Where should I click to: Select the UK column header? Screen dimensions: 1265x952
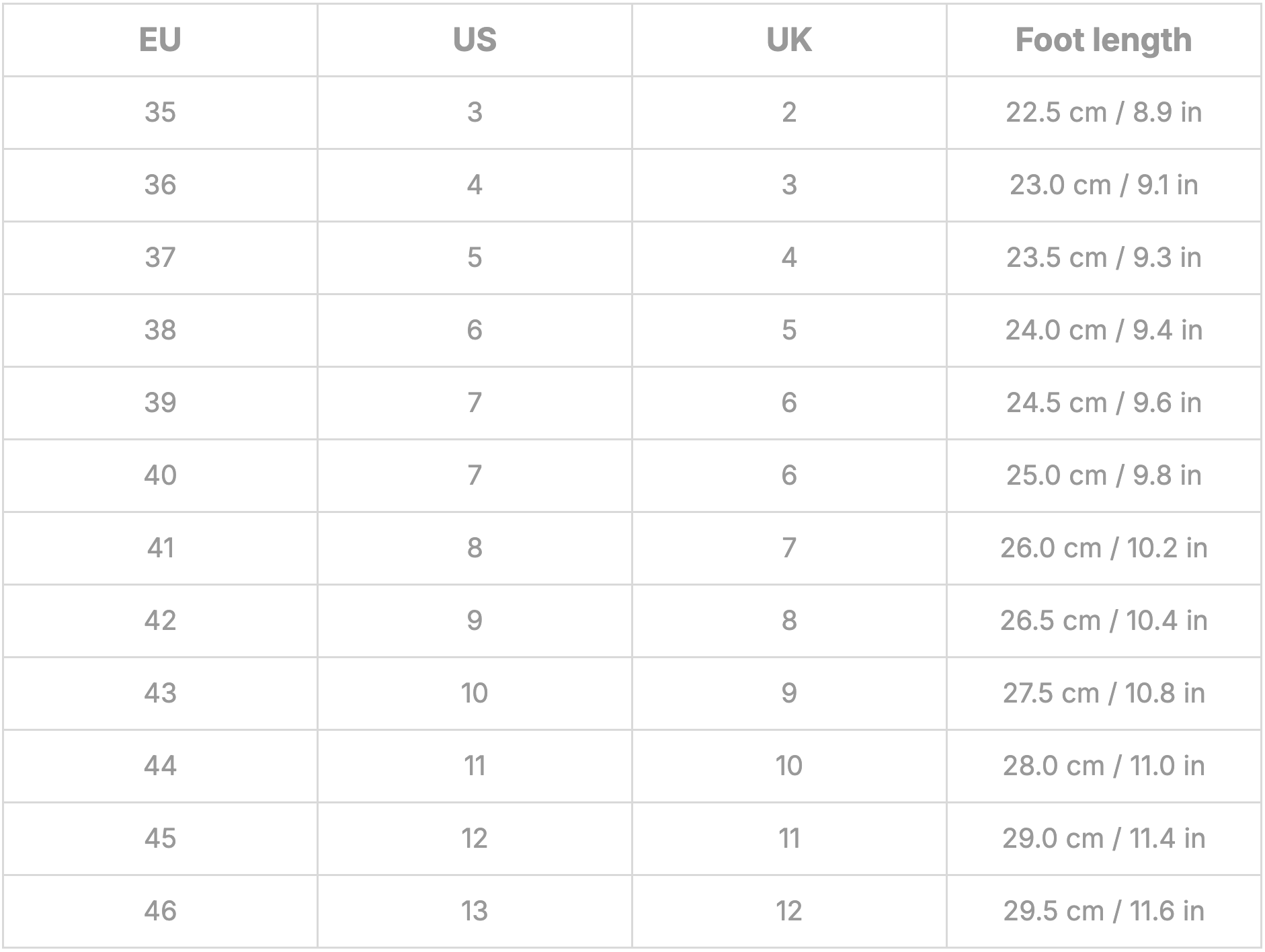point(789,40)
